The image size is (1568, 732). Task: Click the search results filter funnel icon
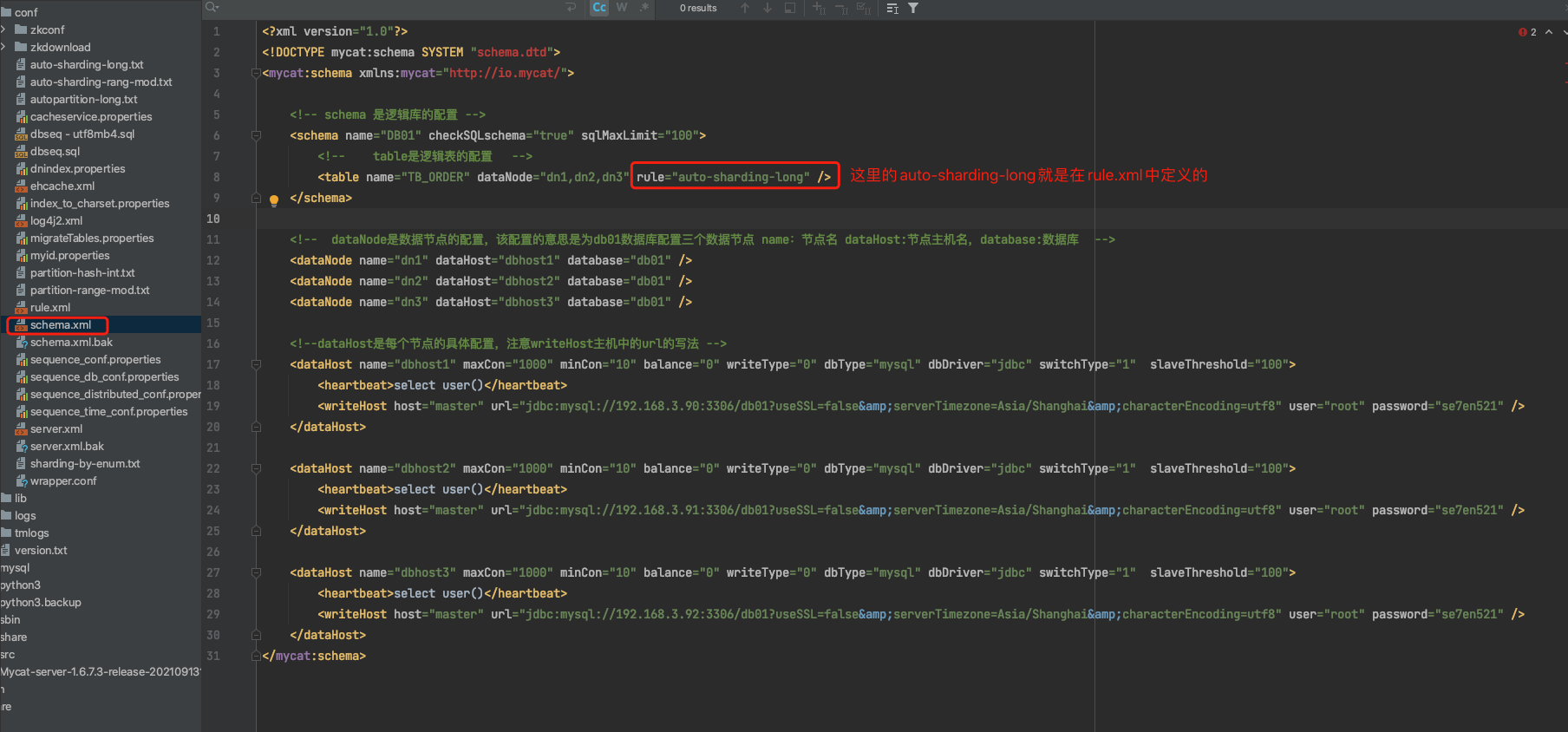tap(913, 8)
